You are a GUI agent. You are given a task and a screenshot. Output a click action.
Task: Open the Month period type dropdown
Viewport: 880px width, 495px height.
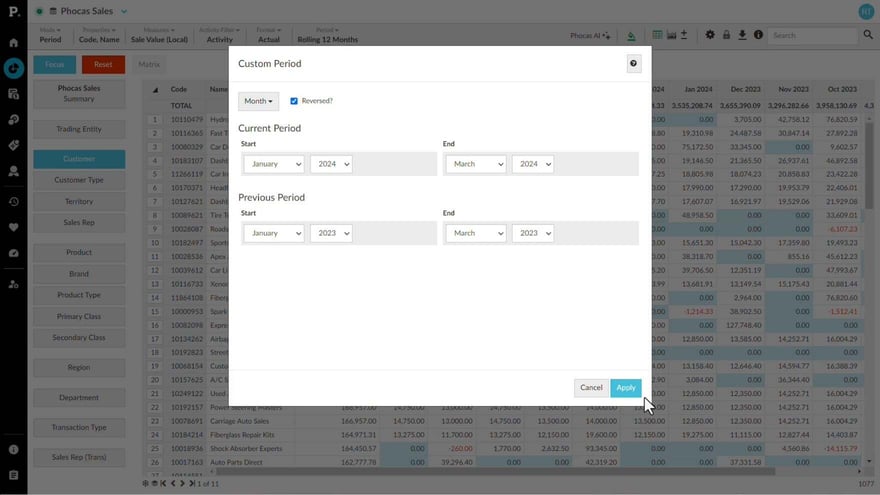(x=258, y=101)
